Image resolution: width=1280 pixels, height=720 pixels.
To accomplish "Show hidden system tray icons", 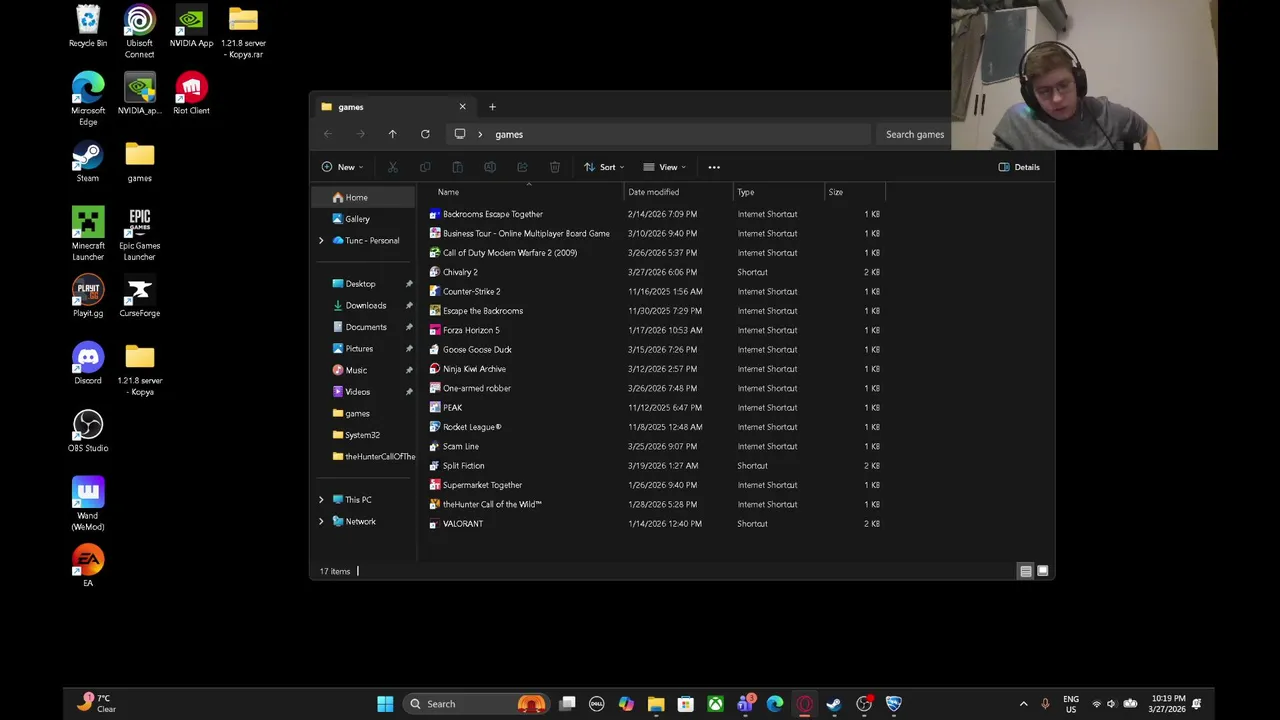I will click(x=1023, y=704).
